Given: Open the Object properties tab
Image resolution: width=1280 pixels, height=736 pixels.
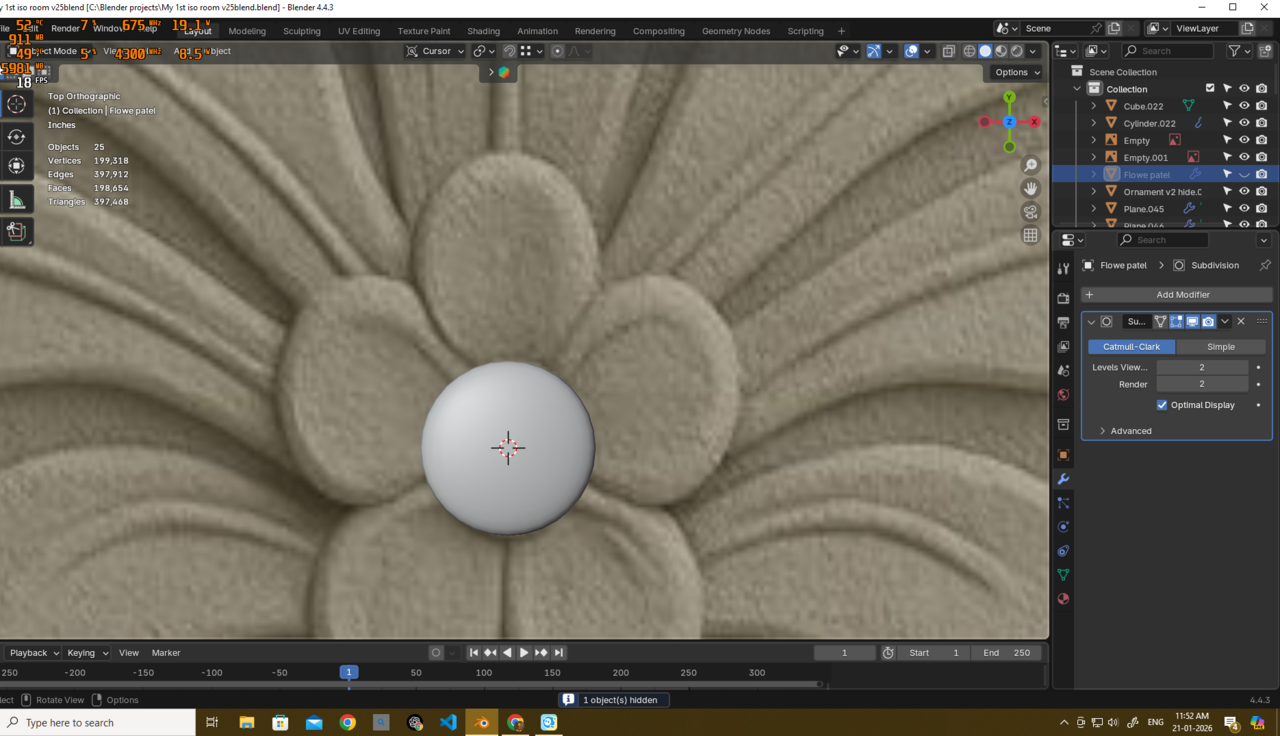Looking at the screenshot, I should pos(1063,455).
